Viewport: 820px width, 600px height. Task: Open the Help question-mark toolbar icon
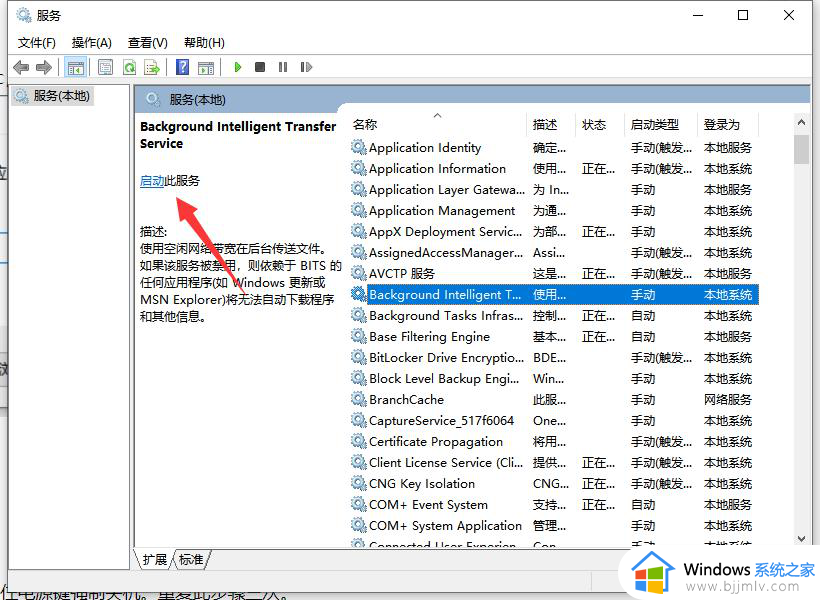click(183, 67)
